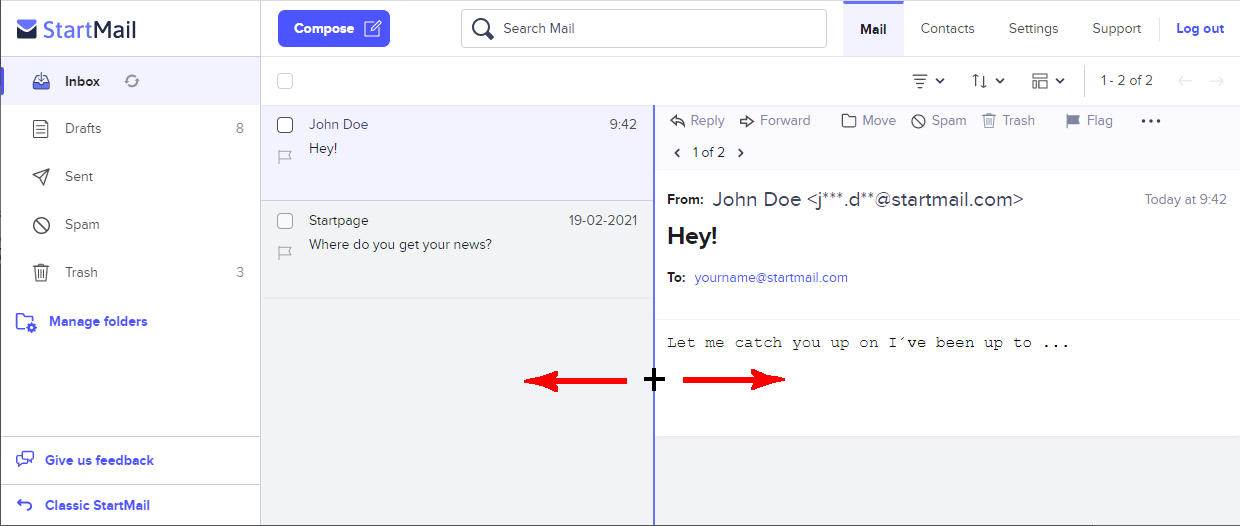Screen dimensions: 1240x526
Task: Click the Classic StartMail back-arrow icon
Action: click(x=25, y=505)
